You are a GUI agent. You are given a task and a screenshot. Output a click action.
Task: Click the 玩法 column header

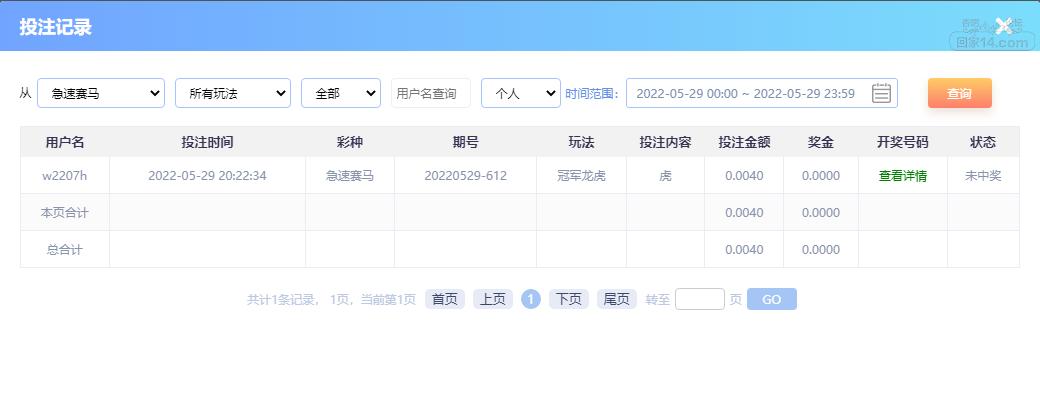581,142
